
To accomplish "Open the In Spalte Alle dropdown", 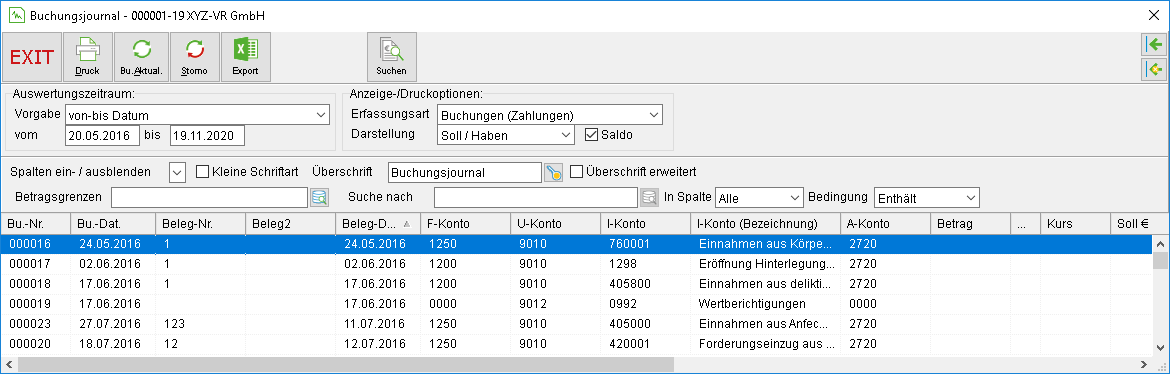I will [795, 198].
